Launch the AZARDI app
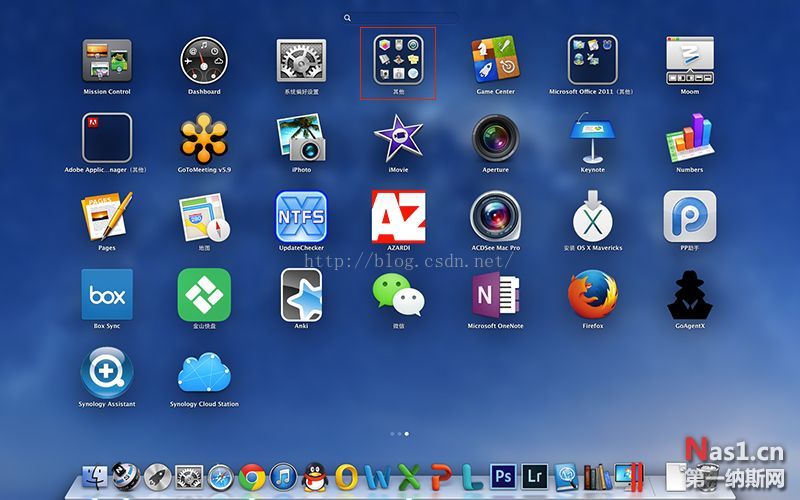The height and width of the screenshot is (500, 800). pyautogui.click(x=398, y=216)
